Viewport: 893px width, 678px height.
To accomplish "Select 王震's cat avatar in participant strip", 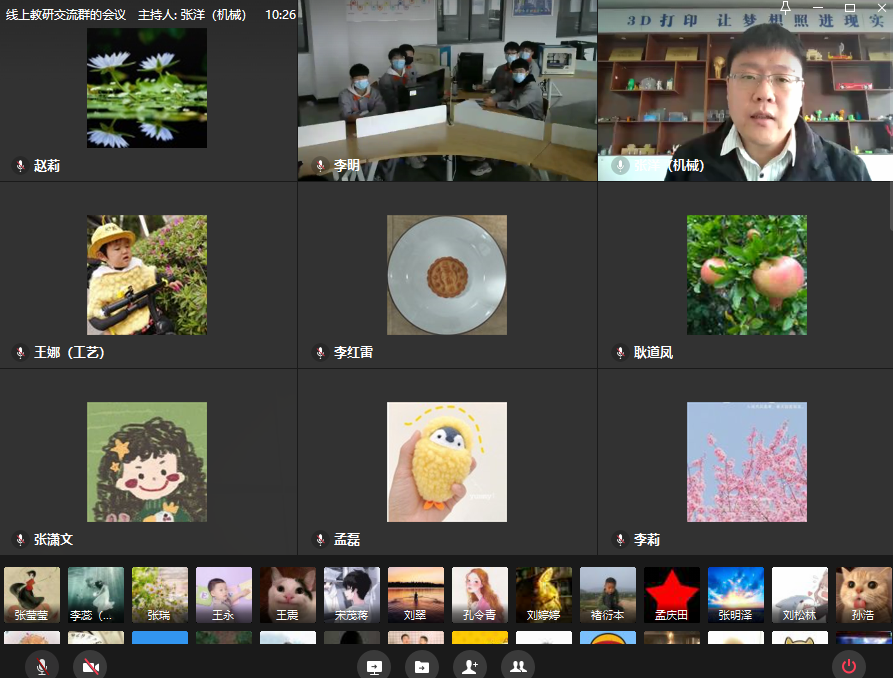I will pos(288,595).
